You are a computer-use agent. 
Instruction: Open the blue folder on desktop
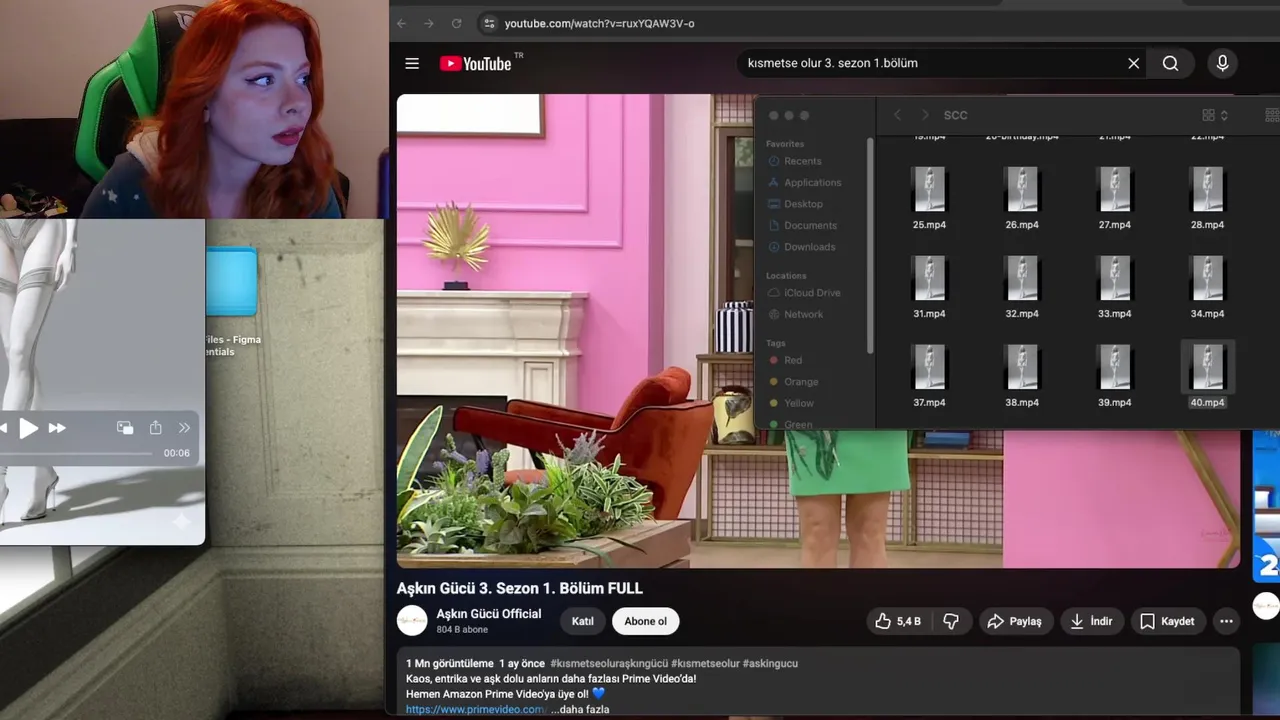click(231, 283)
